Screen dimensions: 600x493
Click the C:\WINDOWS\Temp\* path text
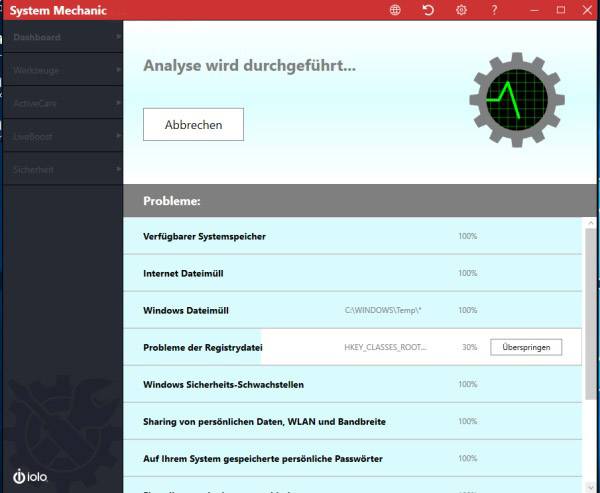[383, 310]
